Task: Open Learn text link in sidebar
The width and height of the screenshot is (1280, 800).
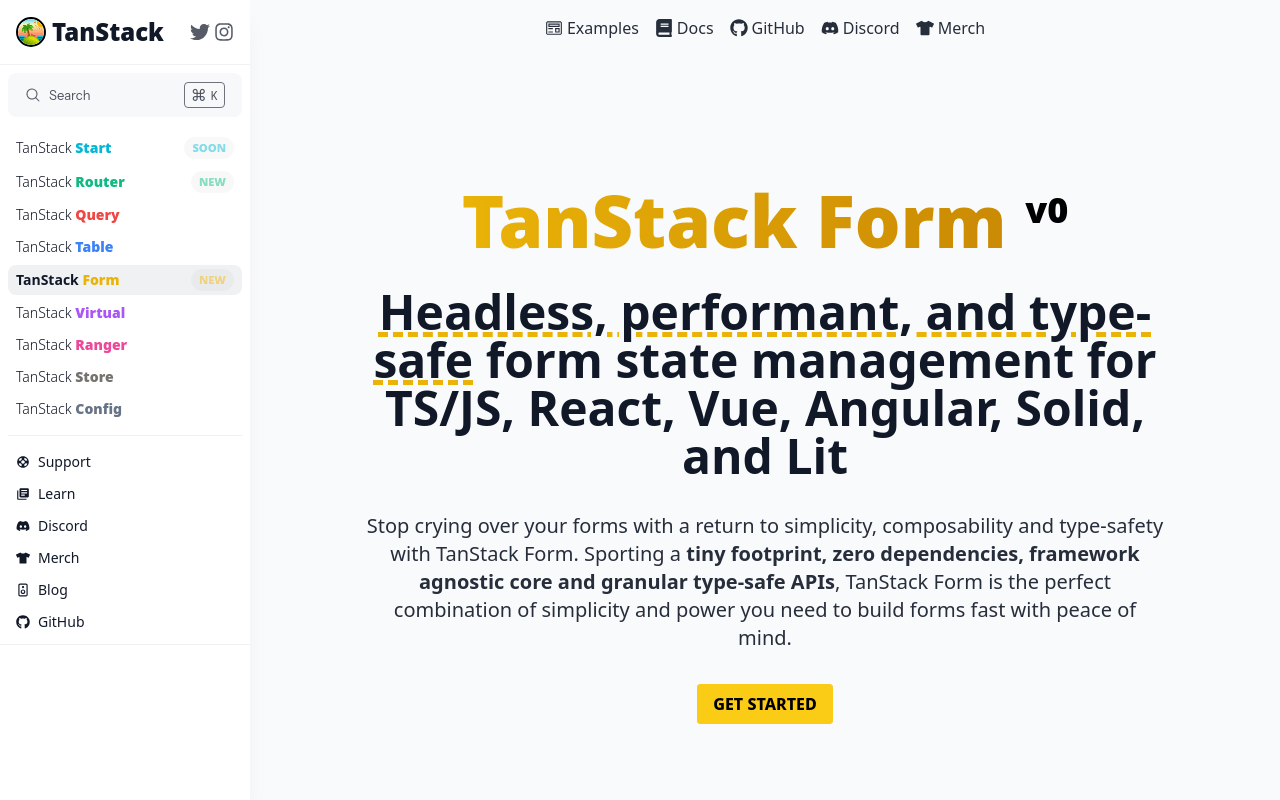Action: coord(56,494)
